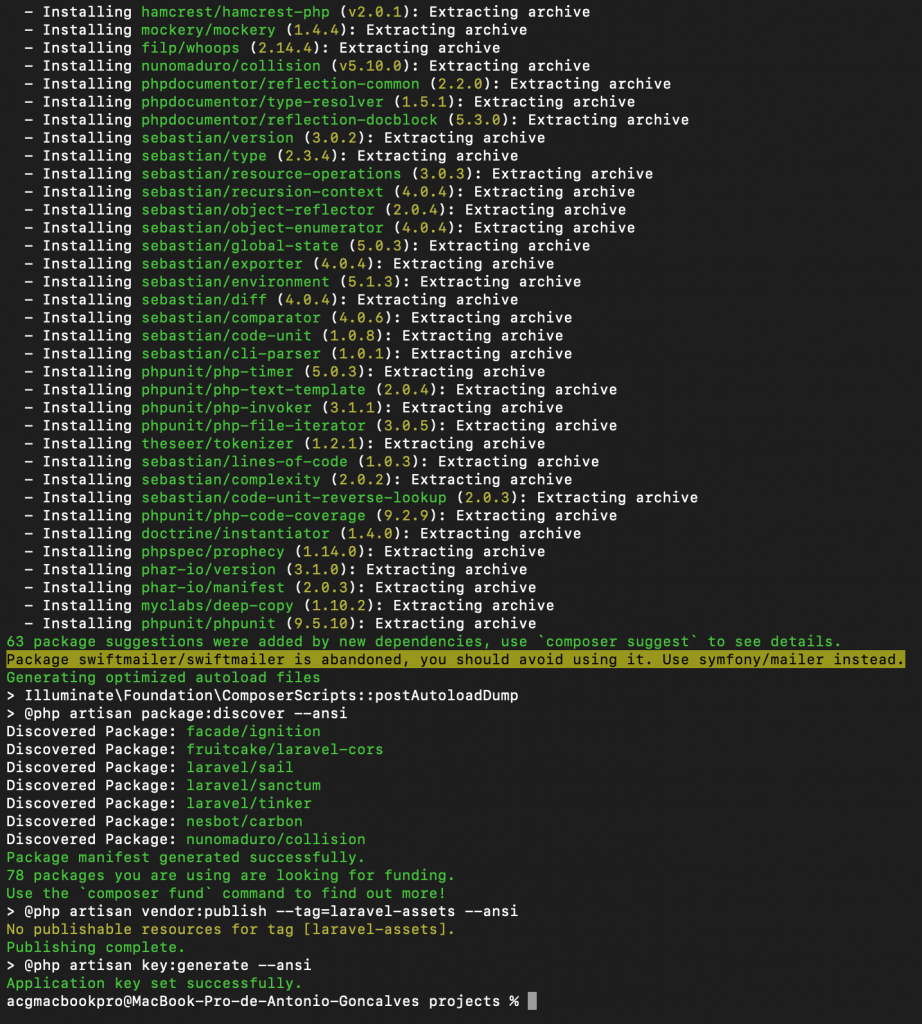Click the postAutoloadDump script line
This screenshot has height=1024, width=922.
click(262, 695)
